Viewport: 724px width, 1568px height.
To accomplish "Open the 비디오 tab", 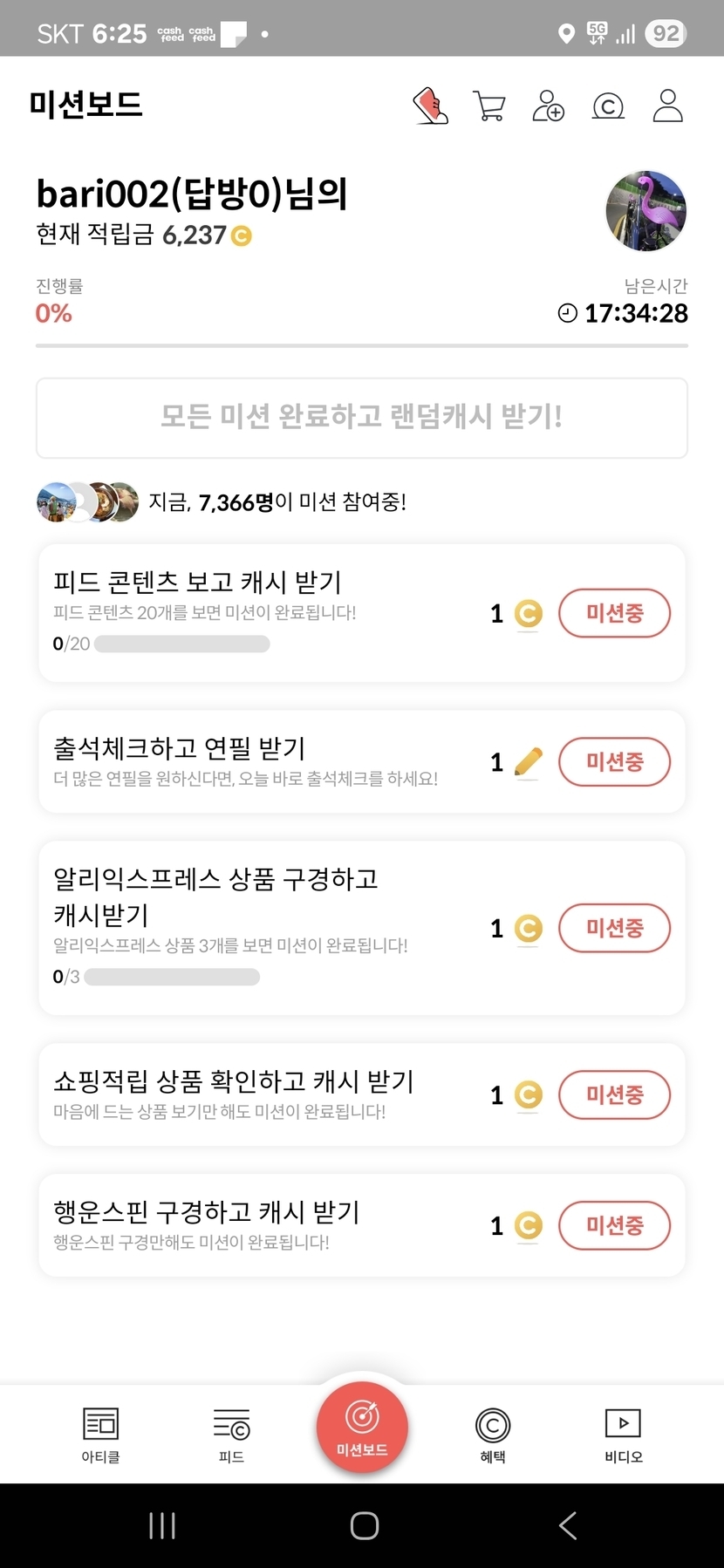I will click(623, 1435).
